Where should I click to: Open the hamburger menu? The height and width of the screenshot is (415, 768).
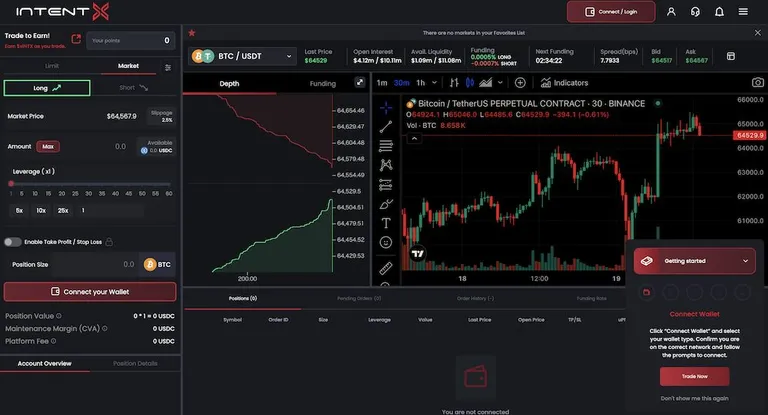click(743, 12)
